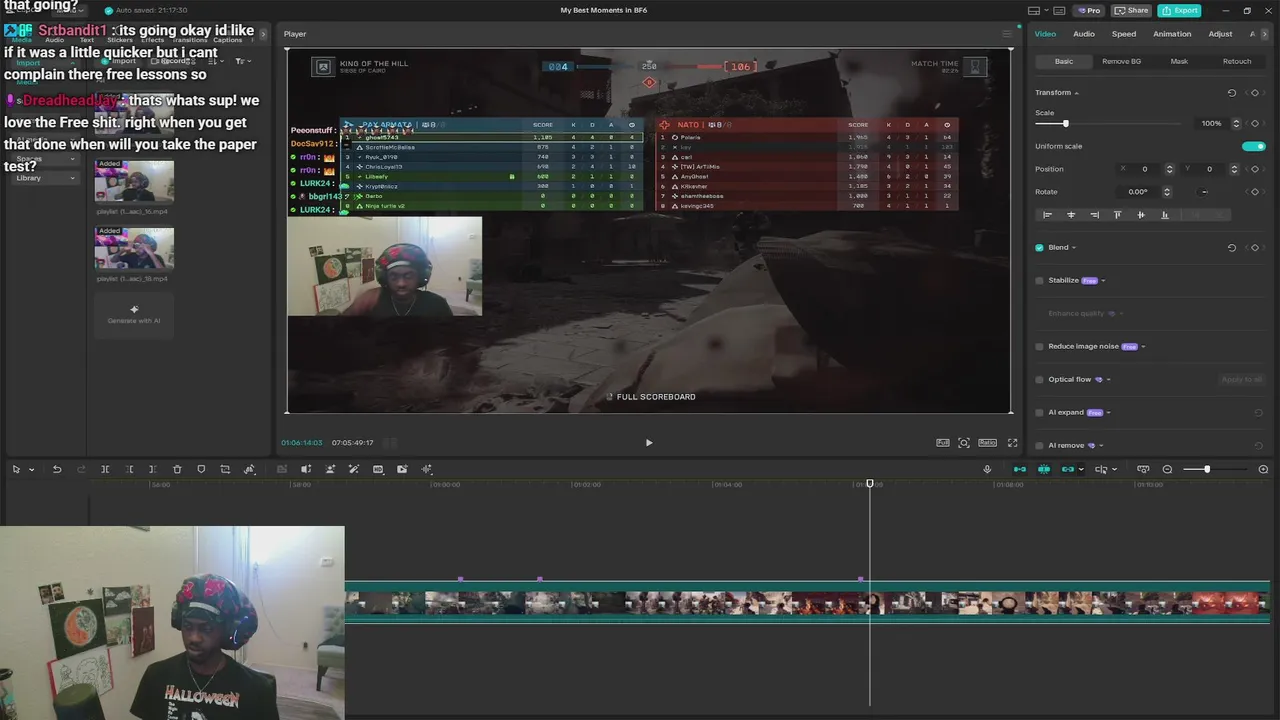Switch to the Video tab in inspector
The image size is (1280, 720).
point(1045,34)
